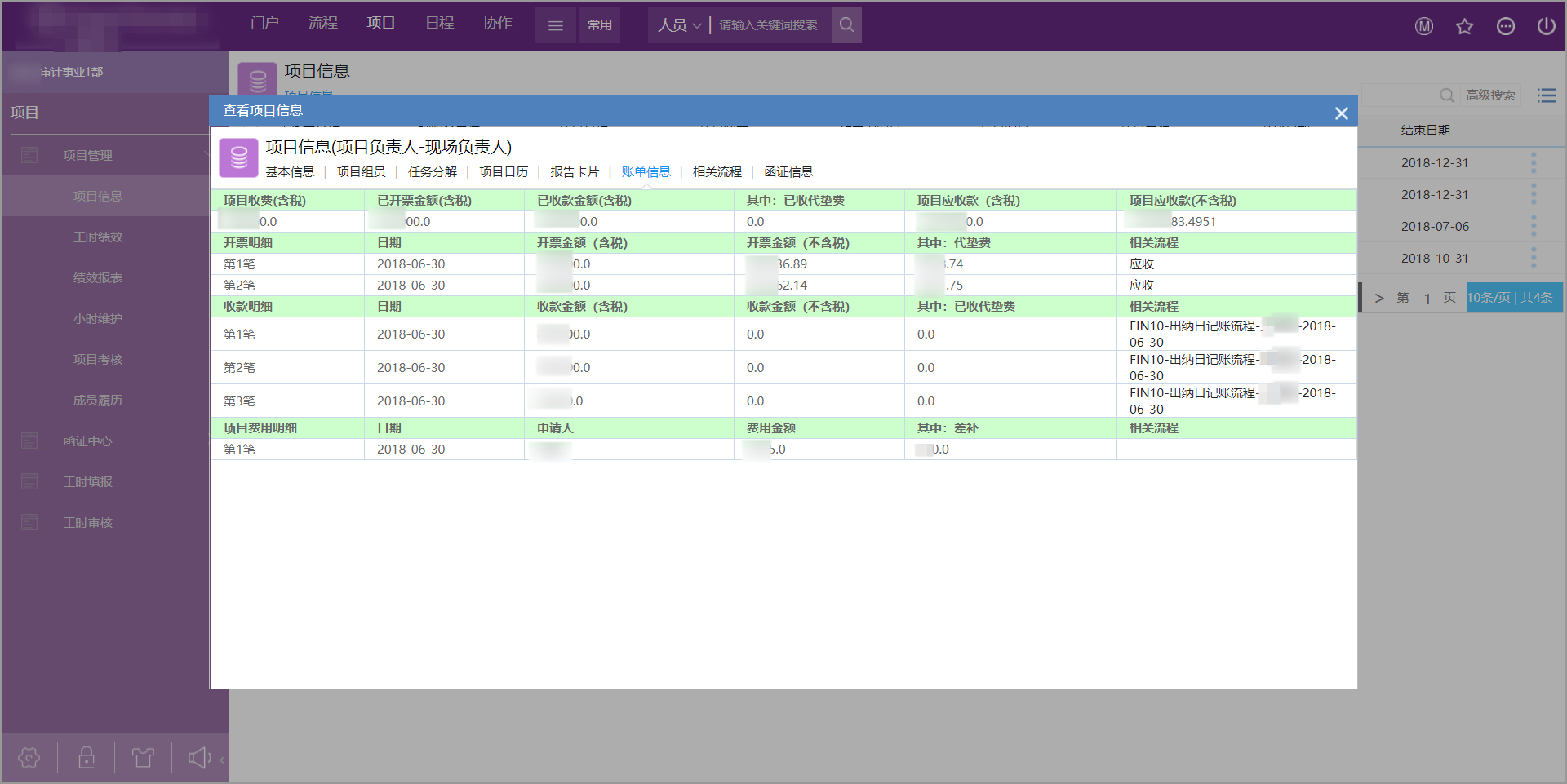Click the power logout icon
The height and width of the screenshot is (784, 1567).
[x=1547, y=26]
